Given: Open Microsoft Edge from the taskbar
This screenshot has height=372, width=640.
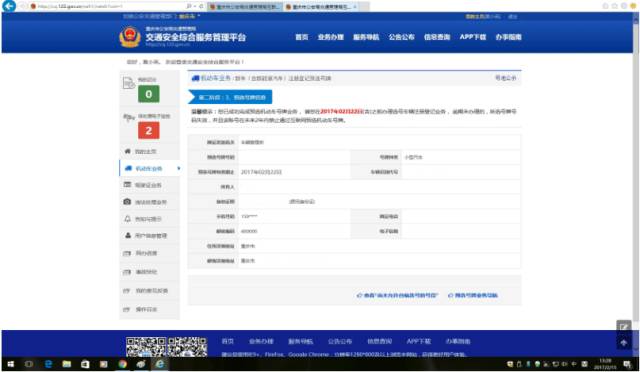Looking at the screenshot, I should click(48, 364).
